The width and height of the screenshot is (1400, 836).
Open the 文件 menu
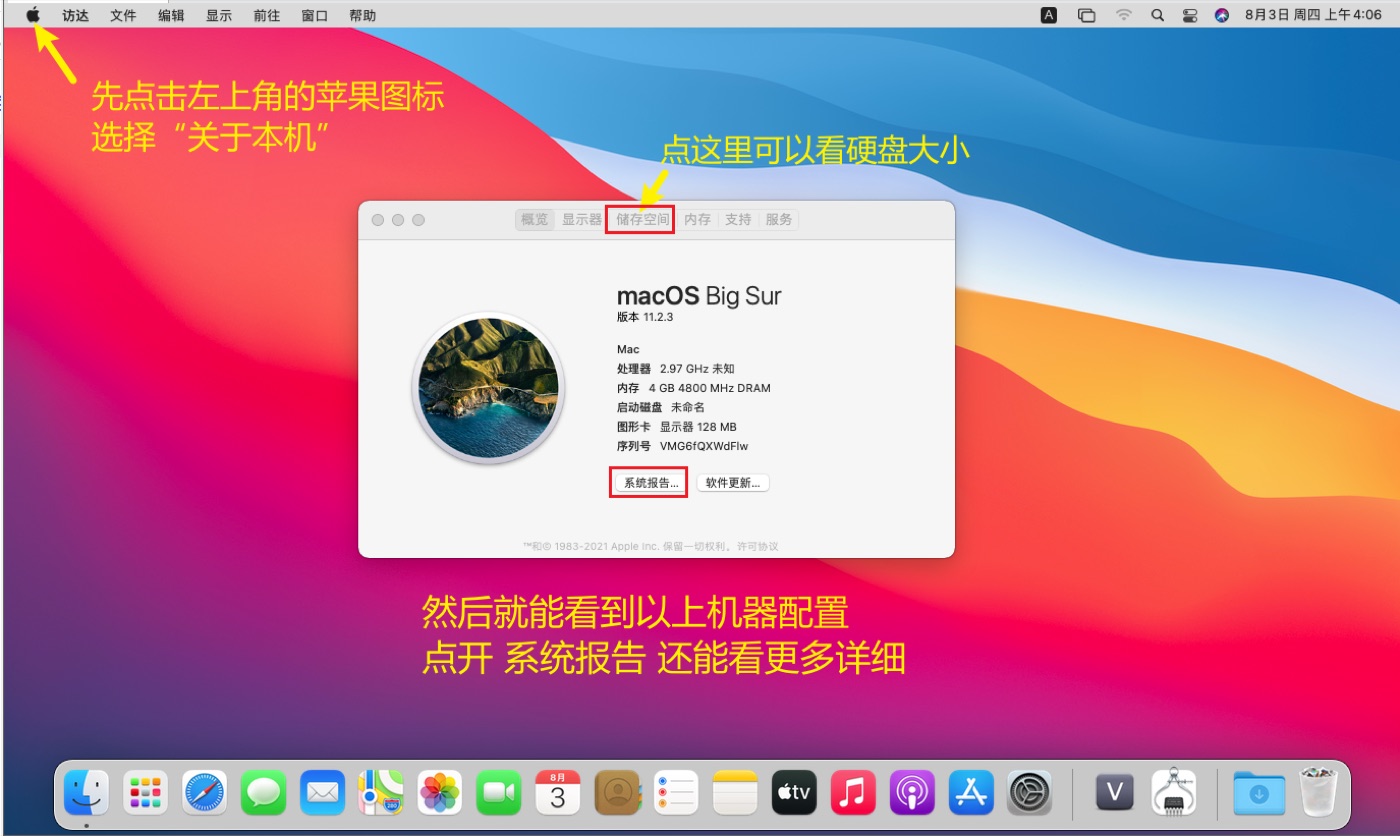(x=123, y=15)
